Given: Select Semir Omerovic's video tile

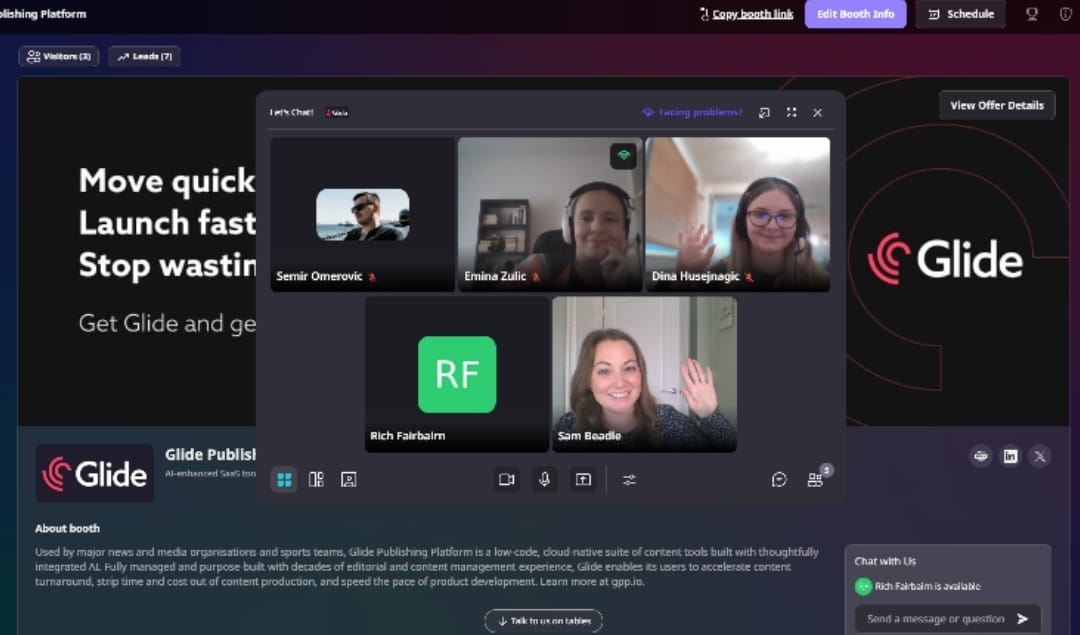Looking at the screenshot, I should pos(362,214).
